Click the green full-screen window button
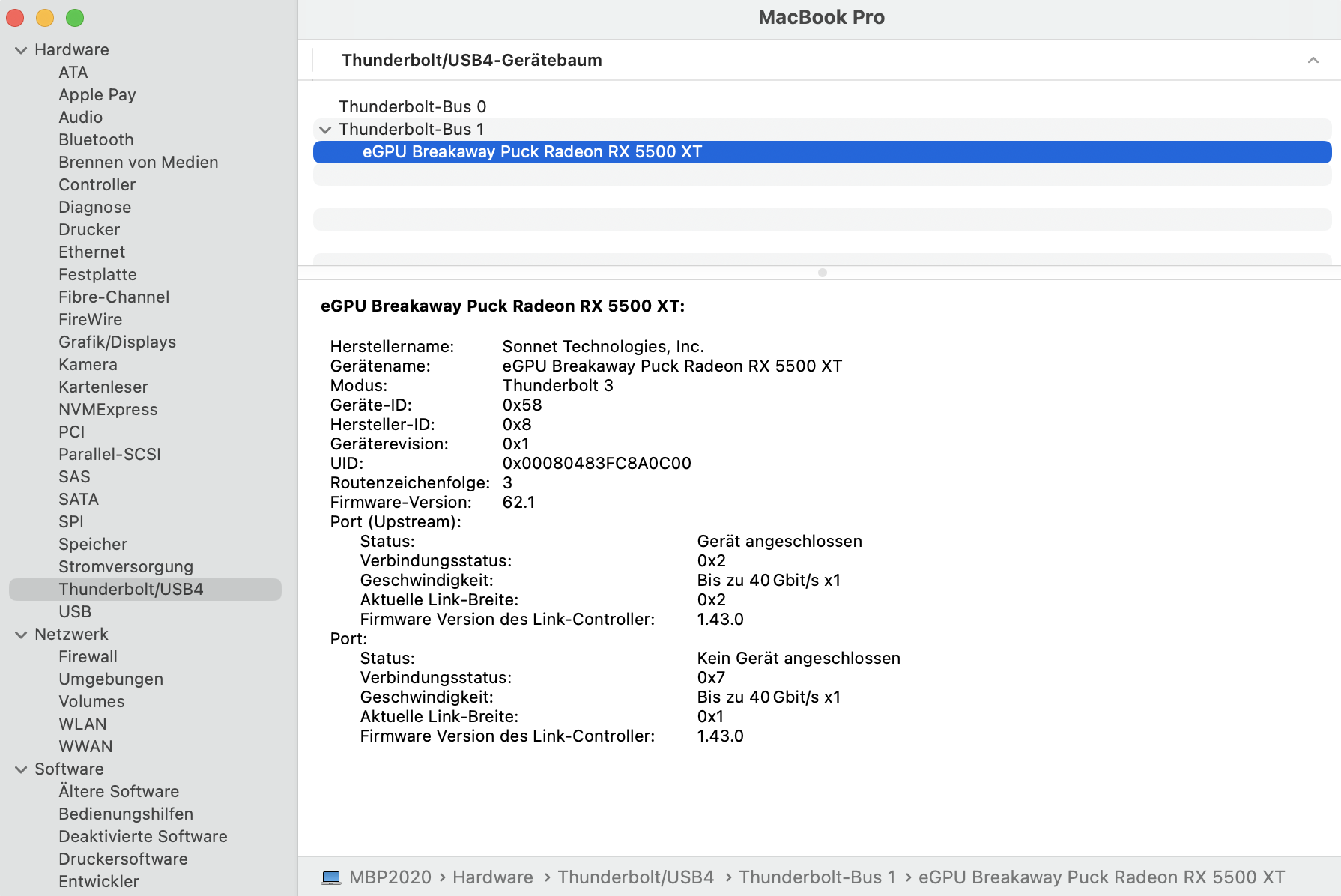This screenshot has height=896, width=1341. (75, 17)
